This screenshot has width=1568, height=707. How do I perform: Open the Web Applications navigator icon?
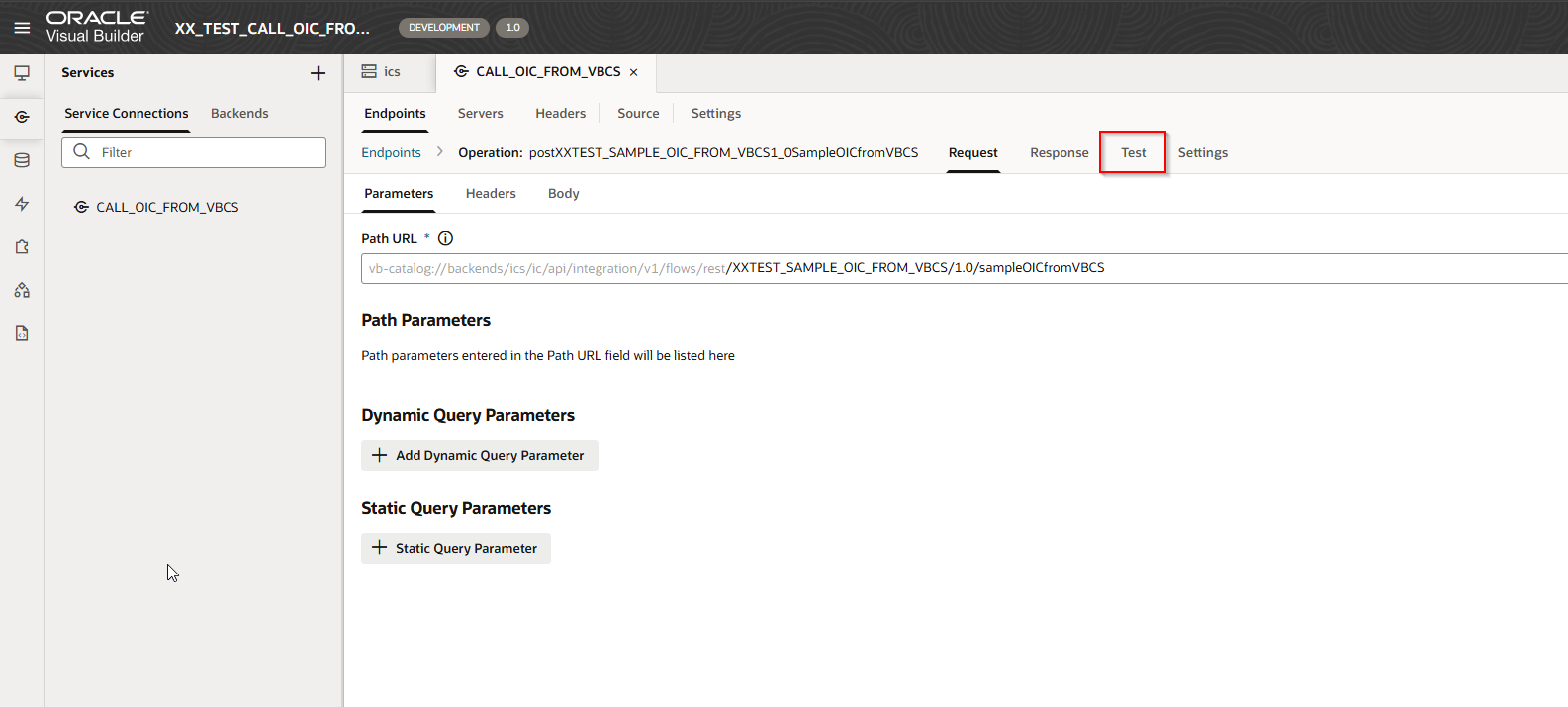(22, 73)
